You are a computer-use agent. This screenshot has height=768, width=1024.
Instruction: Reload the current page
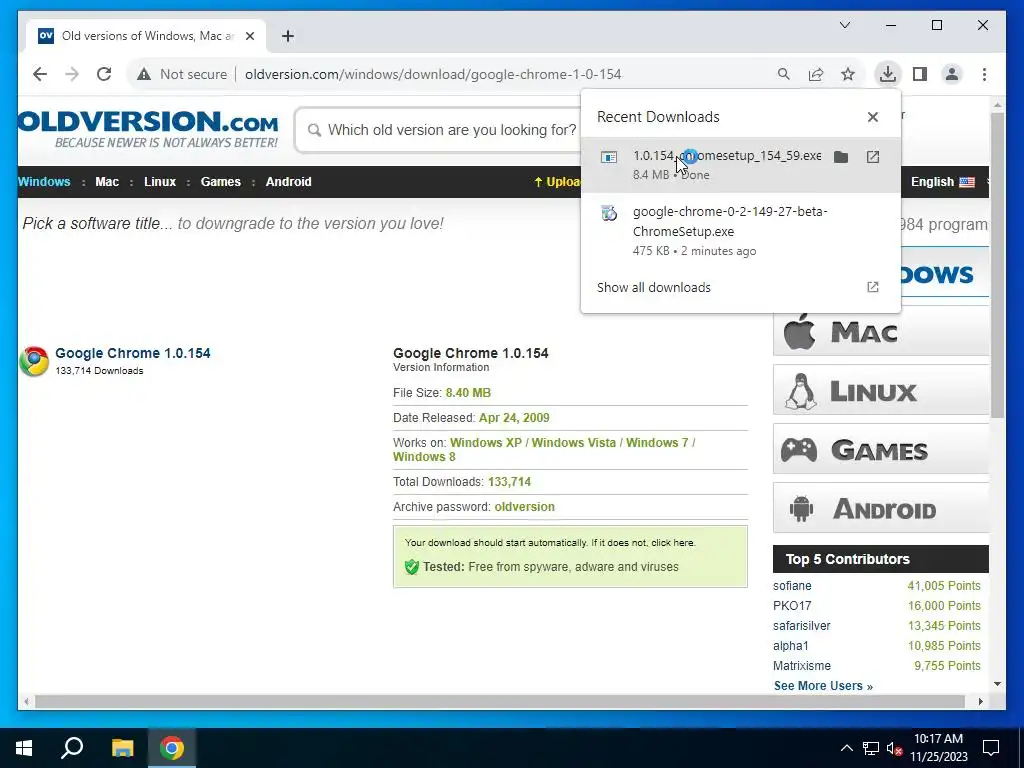(104, 74)
